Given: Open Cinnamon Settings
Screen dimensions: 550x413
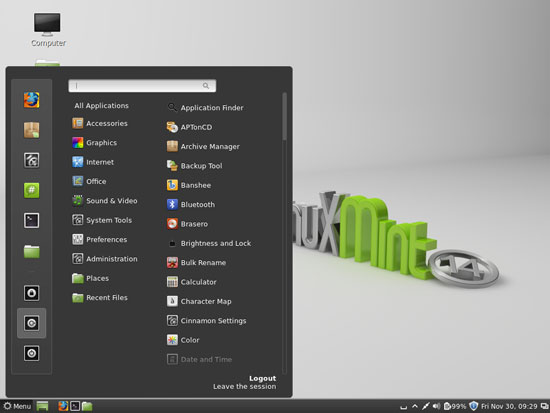Looking at the screenshot, I should (207, 320).
